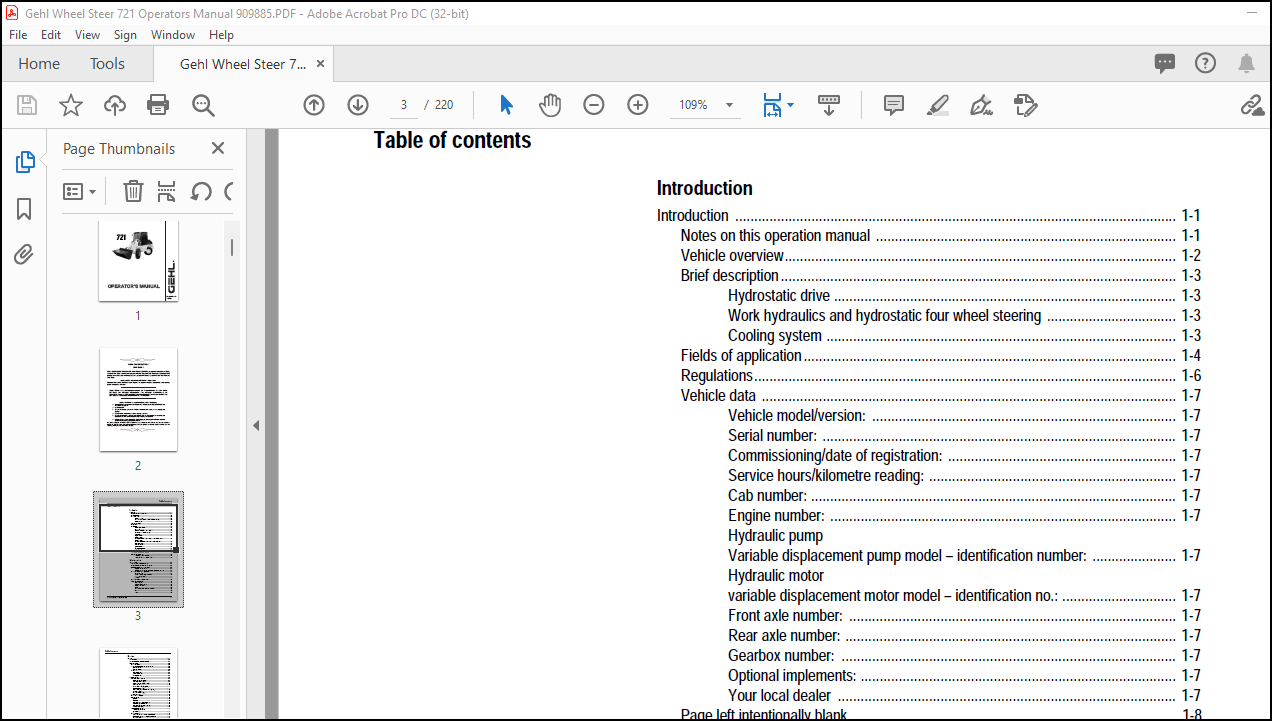
Task: Open the sign document pen tool
Action: tap(981, 105)
